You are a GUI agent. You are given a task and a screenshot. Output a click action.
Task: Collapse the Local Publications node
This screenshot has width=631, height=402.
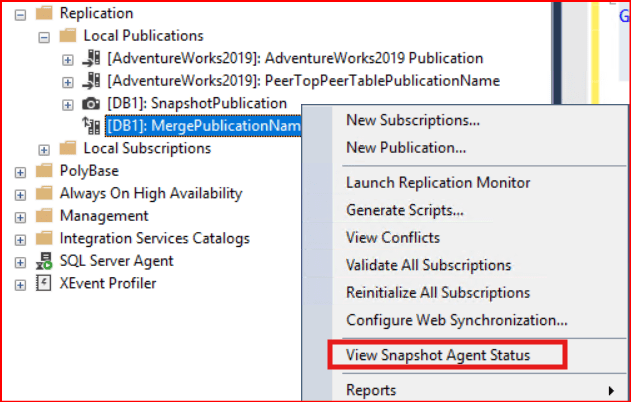(44, 37)
